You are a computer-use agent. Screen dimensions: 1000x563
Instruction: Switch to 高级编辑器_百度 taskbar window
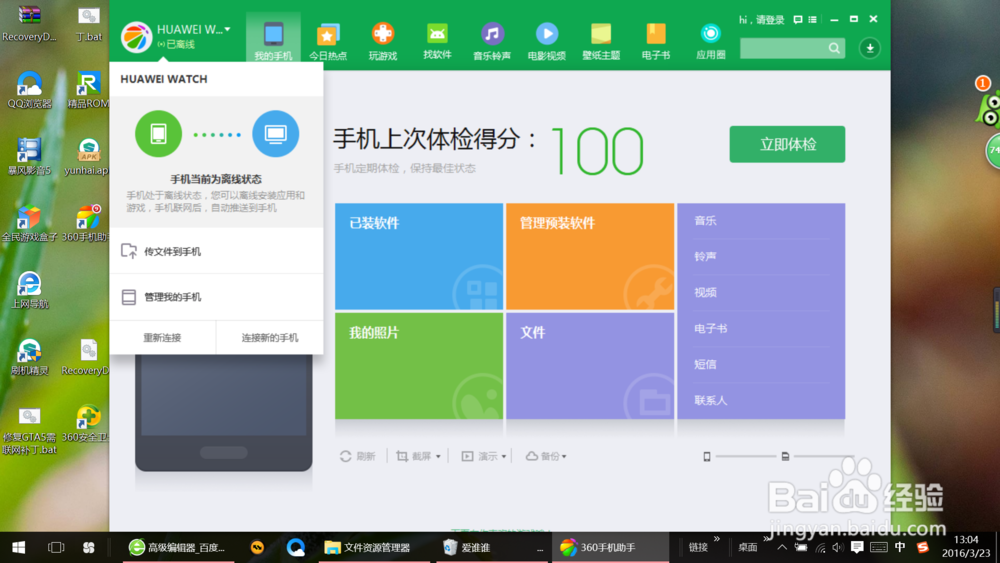pyautogui.click(x=177, y=547)
